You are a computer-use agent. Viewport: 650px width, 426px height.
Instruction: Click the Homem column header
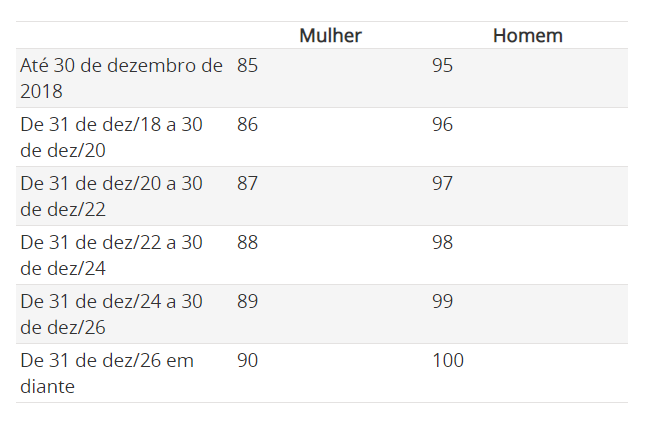[x=528, y=36]
